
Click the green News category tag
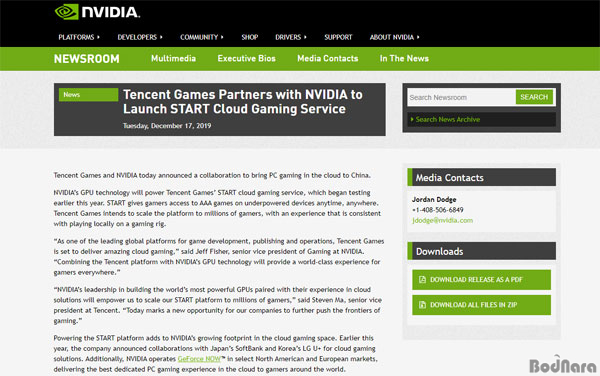pyautogui.click(x=88, y=94)
